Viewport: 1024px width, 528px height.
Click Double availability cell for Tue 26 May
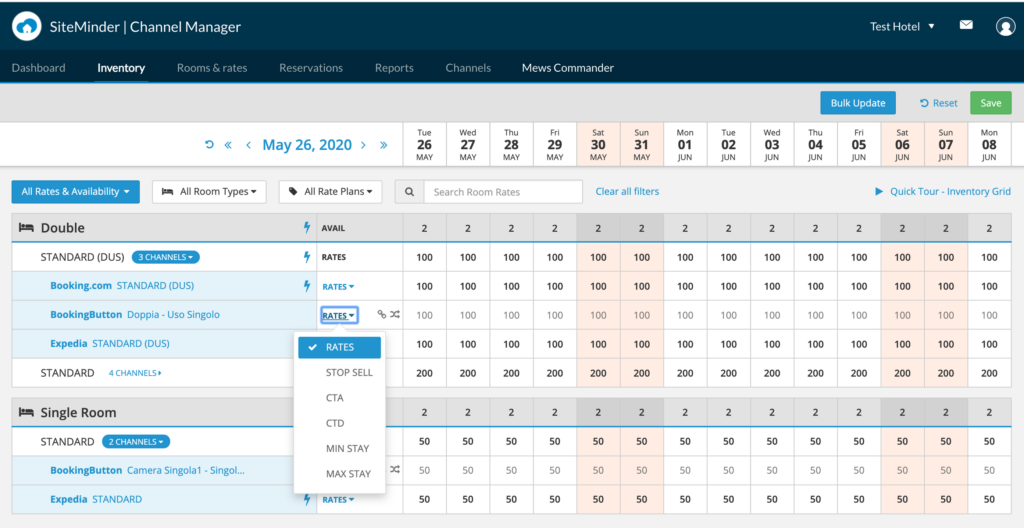424,228
